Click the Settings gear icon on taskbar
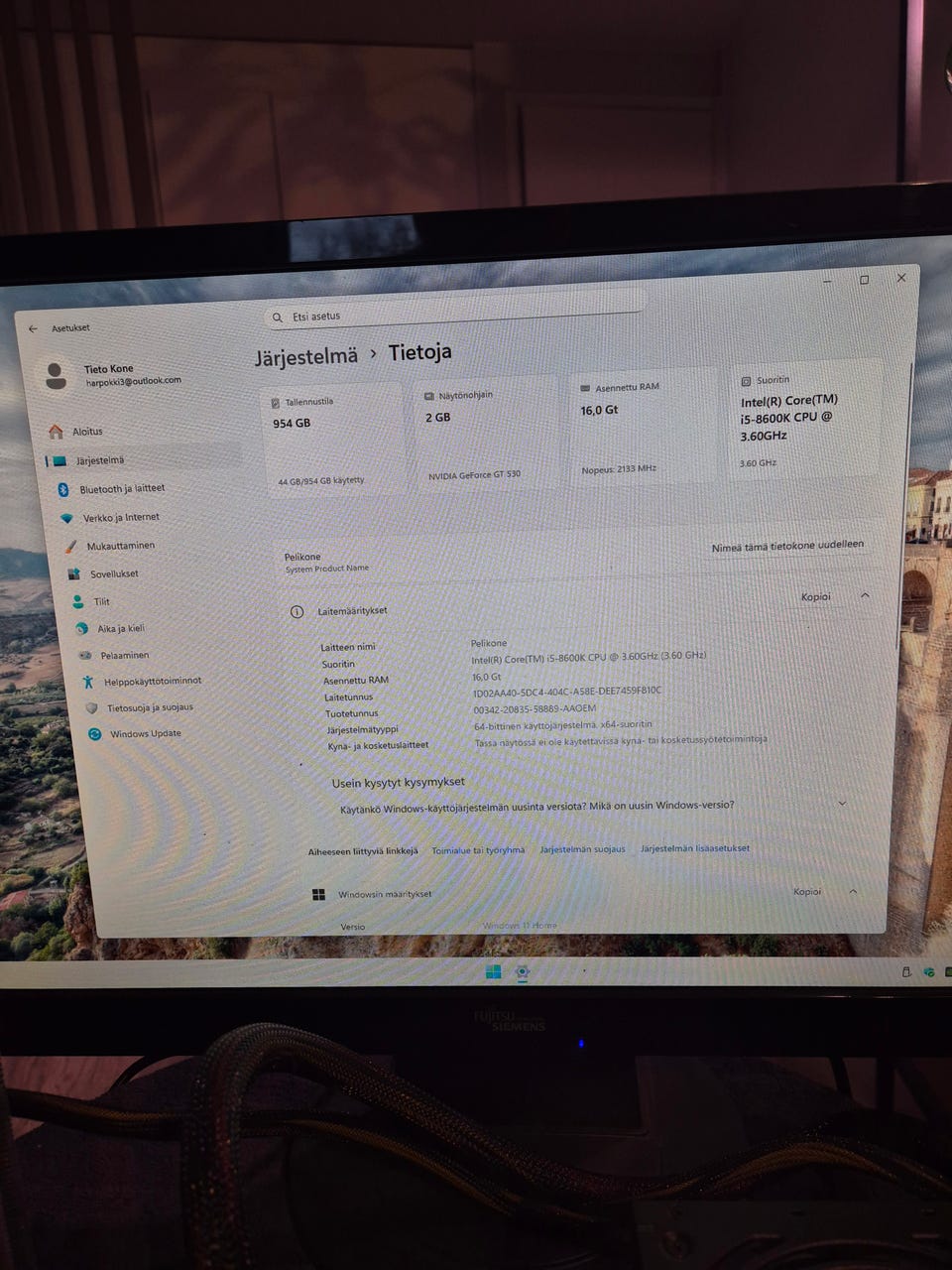Image resolution: width=952 pixels, height=1270 pixels. point(522,972)
